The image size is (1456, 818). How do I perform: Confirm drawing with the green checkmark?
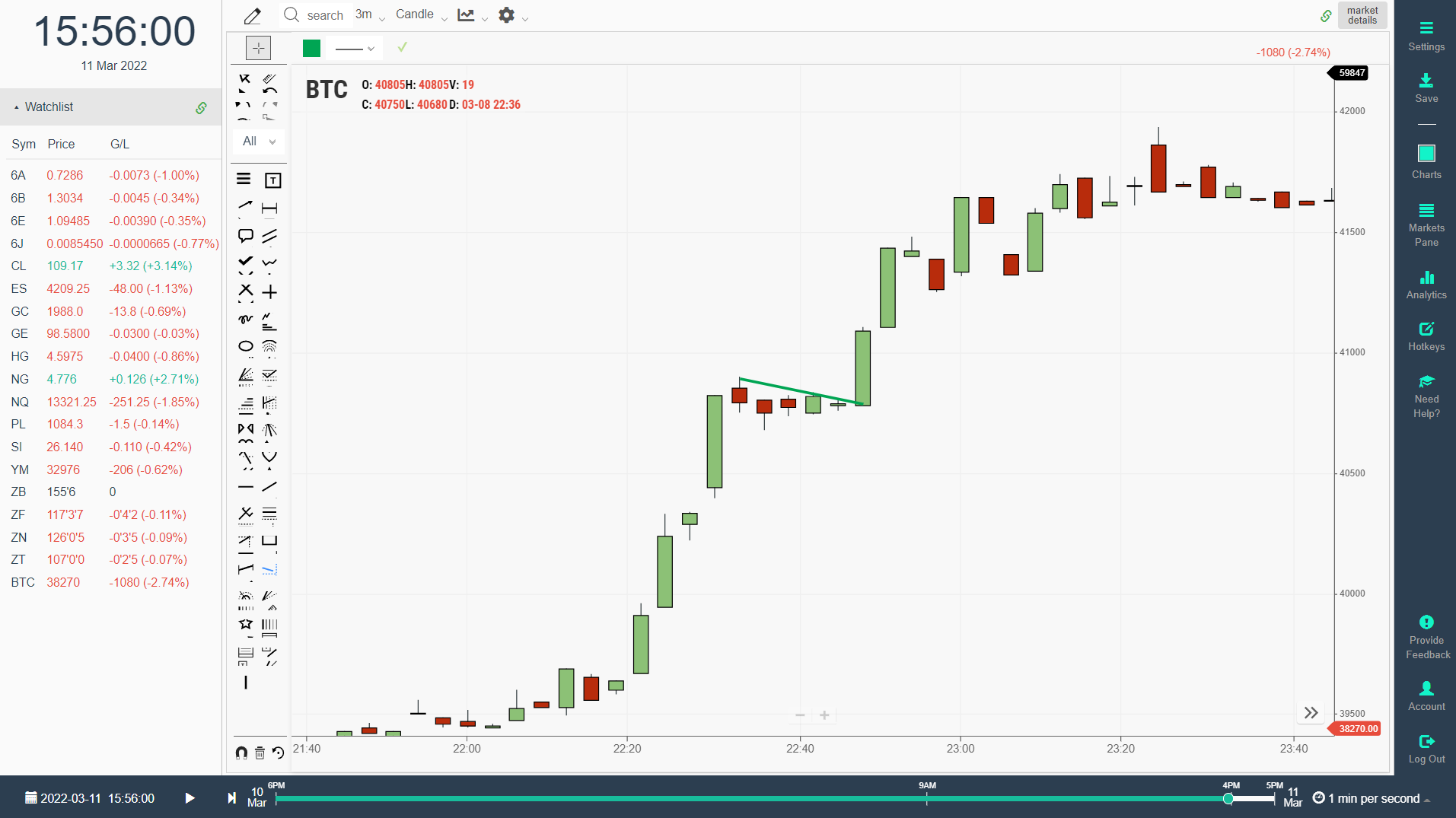click(402, 46)
